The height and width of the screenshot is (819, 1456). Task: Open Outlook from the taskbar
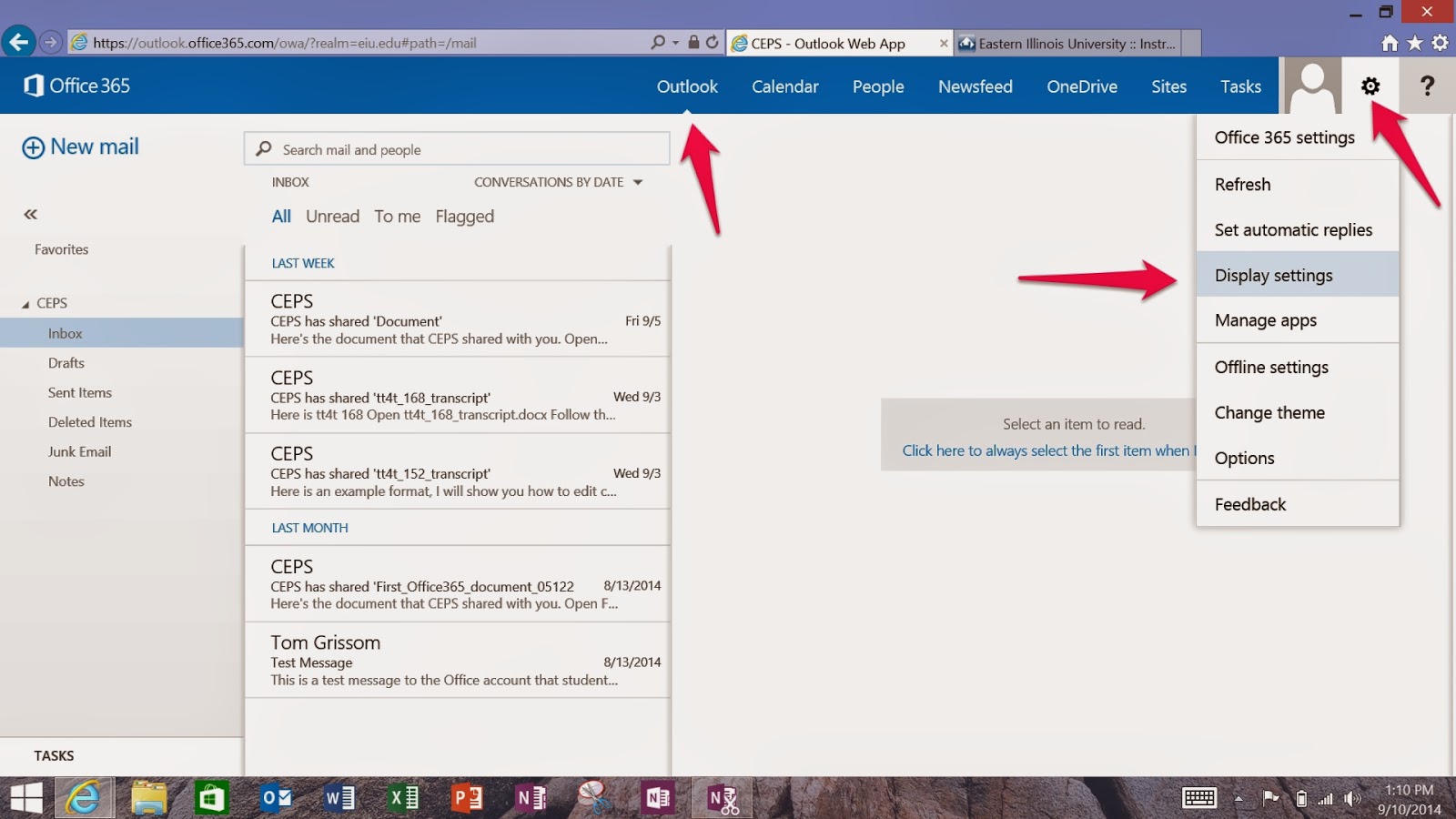(277, 797)
